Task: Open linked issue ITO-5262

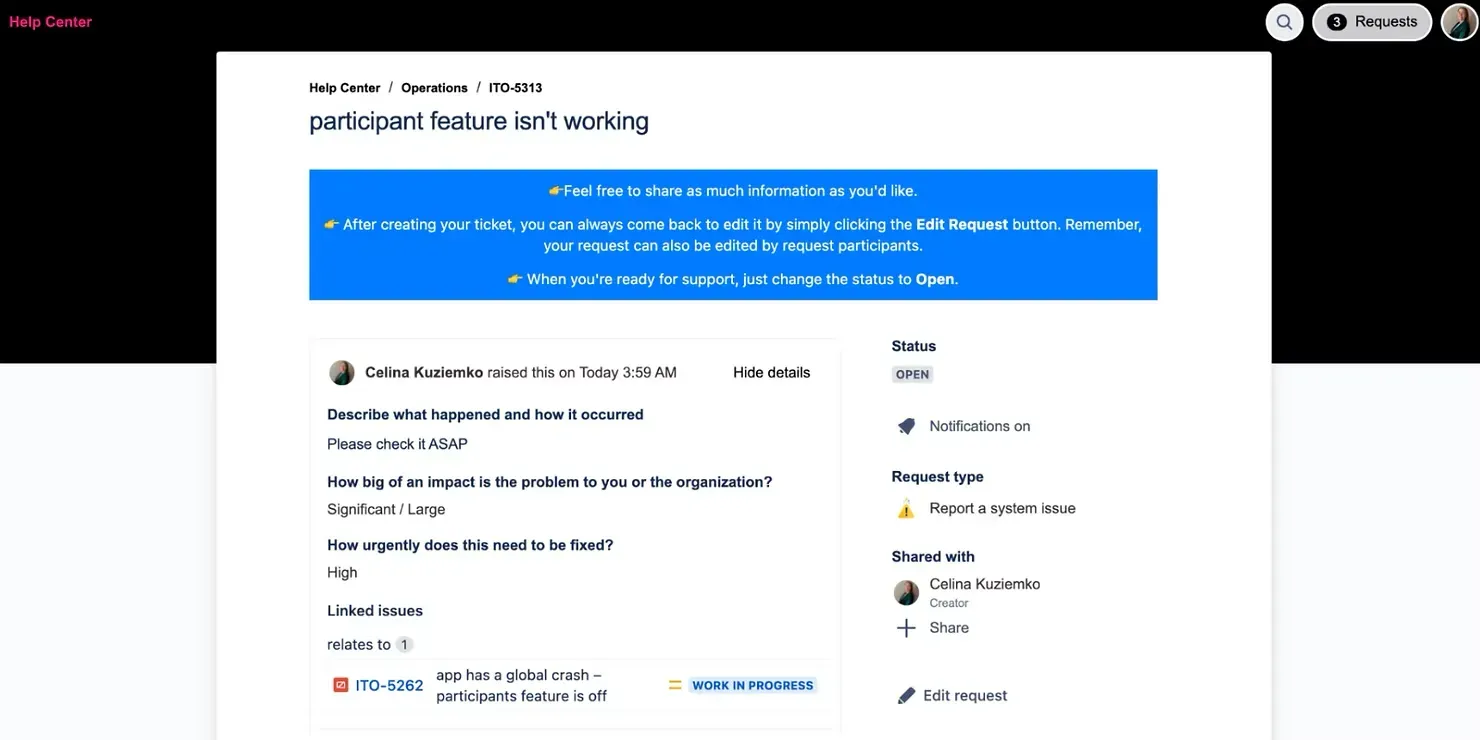Action: (388, 685)
